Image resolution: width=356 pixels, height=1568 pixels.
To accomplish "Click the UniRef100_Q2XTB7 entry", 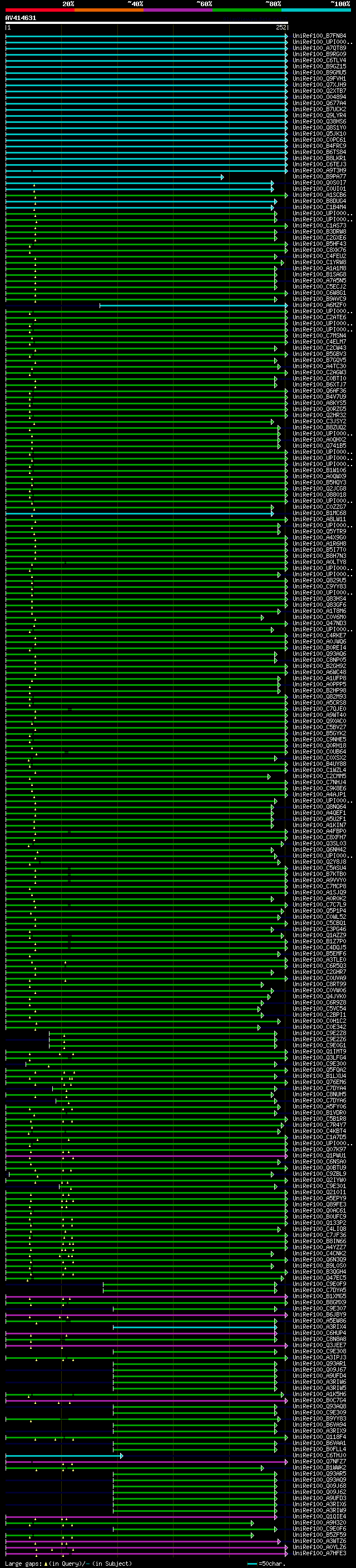I will click(x=319, y=91).
